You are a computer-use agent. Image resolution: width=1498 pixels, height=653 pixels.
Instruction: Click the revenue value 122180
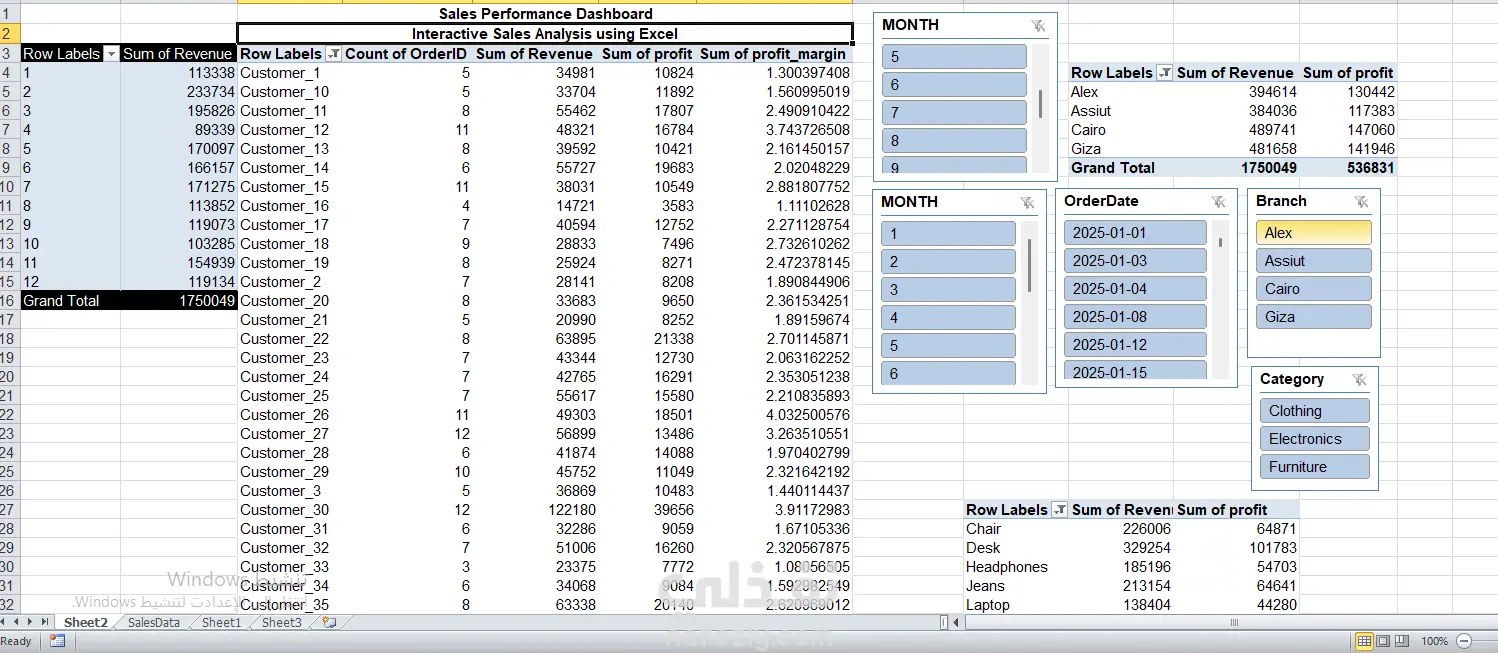point(569,510)
